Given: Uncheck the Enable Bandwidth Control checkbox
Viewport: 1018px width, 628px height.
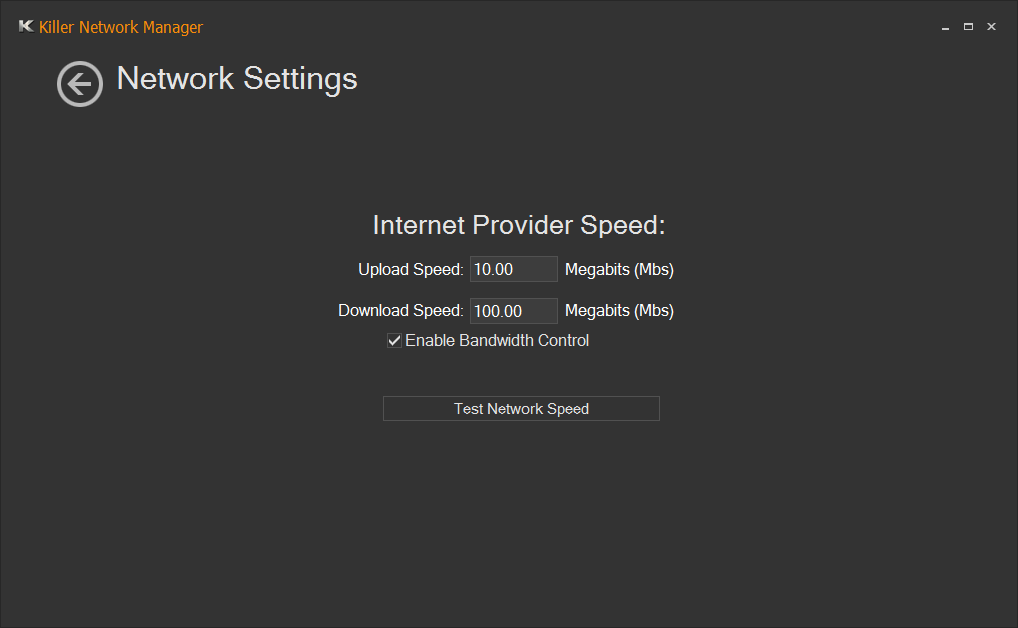Looking at the screenshot, I should pyautogui.click(x=394, y=340).
